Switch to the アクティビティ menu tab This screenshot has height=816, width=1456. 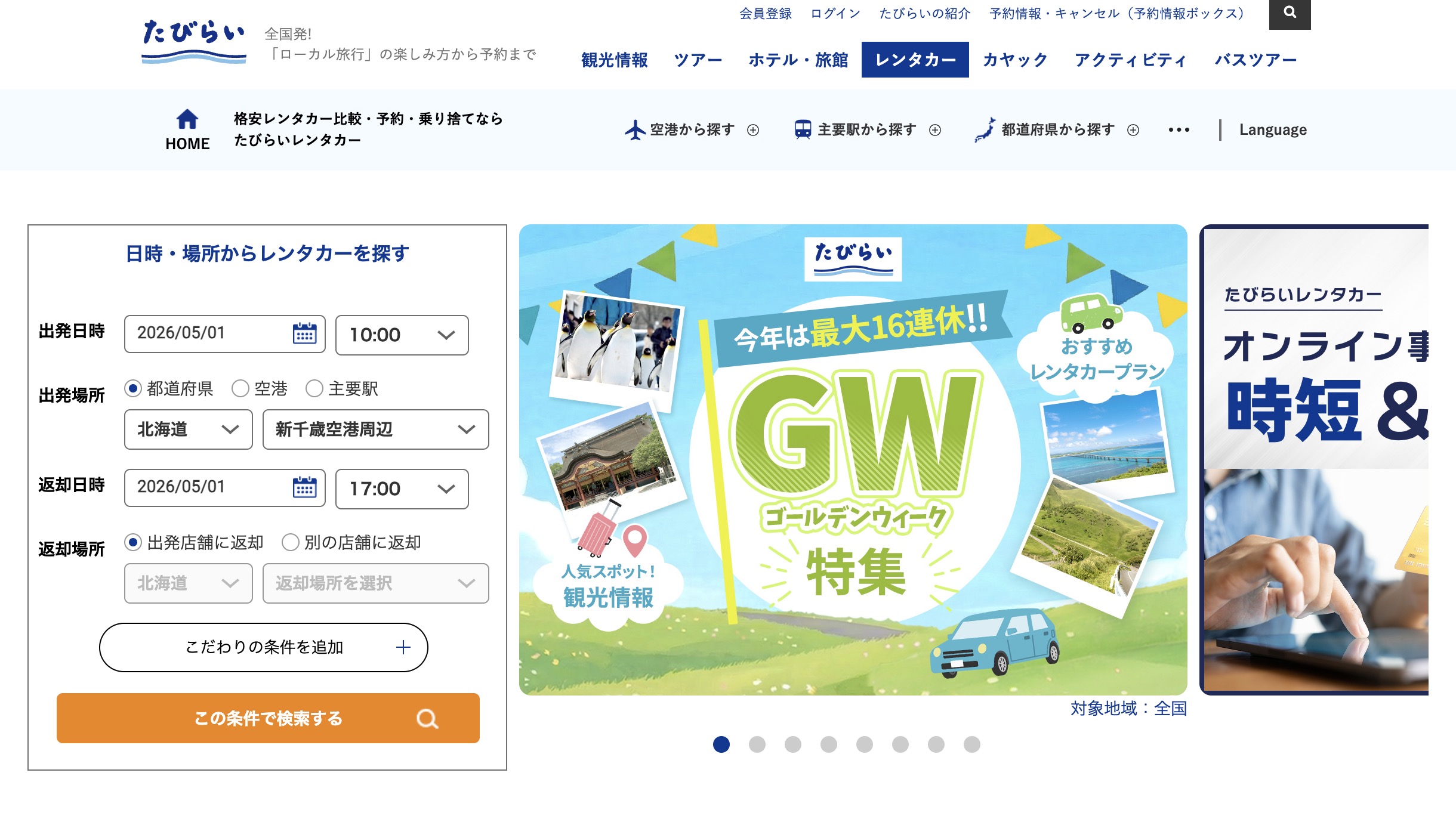1130,60
